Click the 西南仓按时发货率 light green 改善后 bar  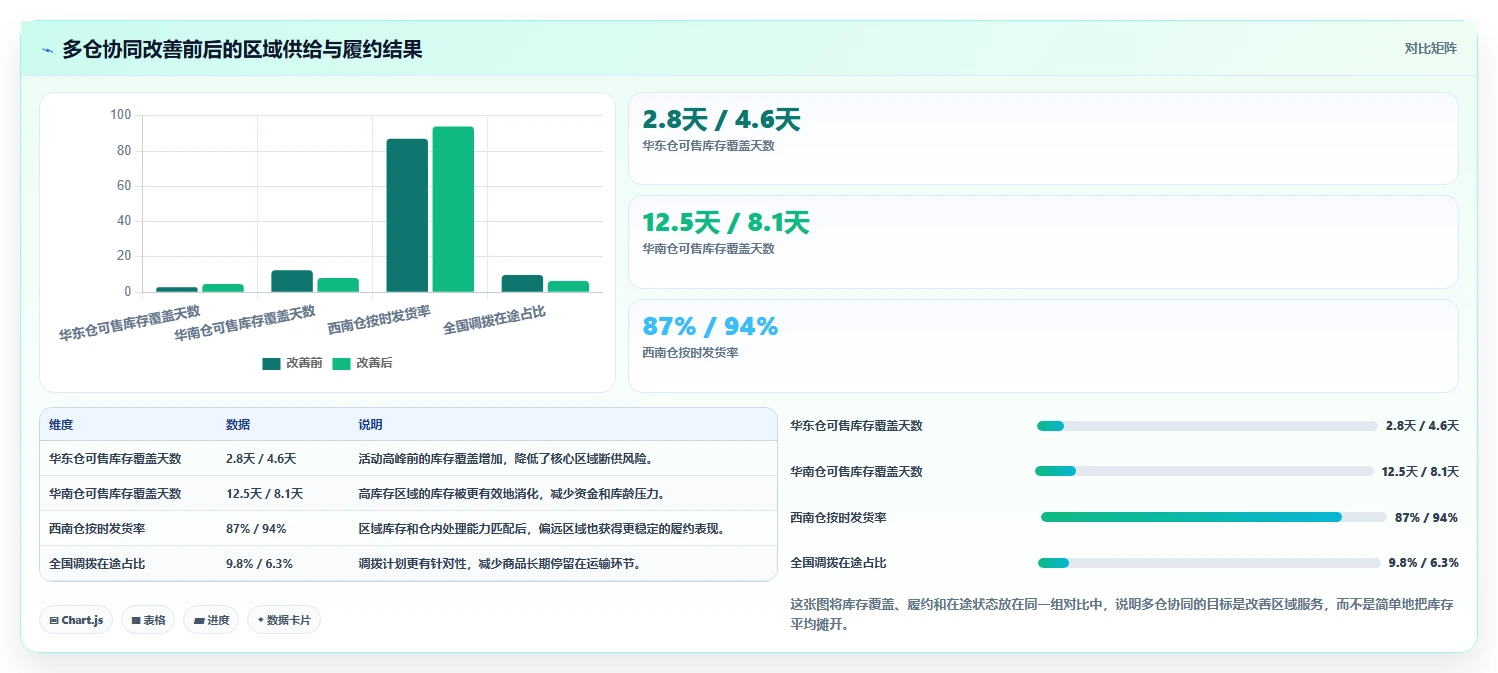pos(453,210)
